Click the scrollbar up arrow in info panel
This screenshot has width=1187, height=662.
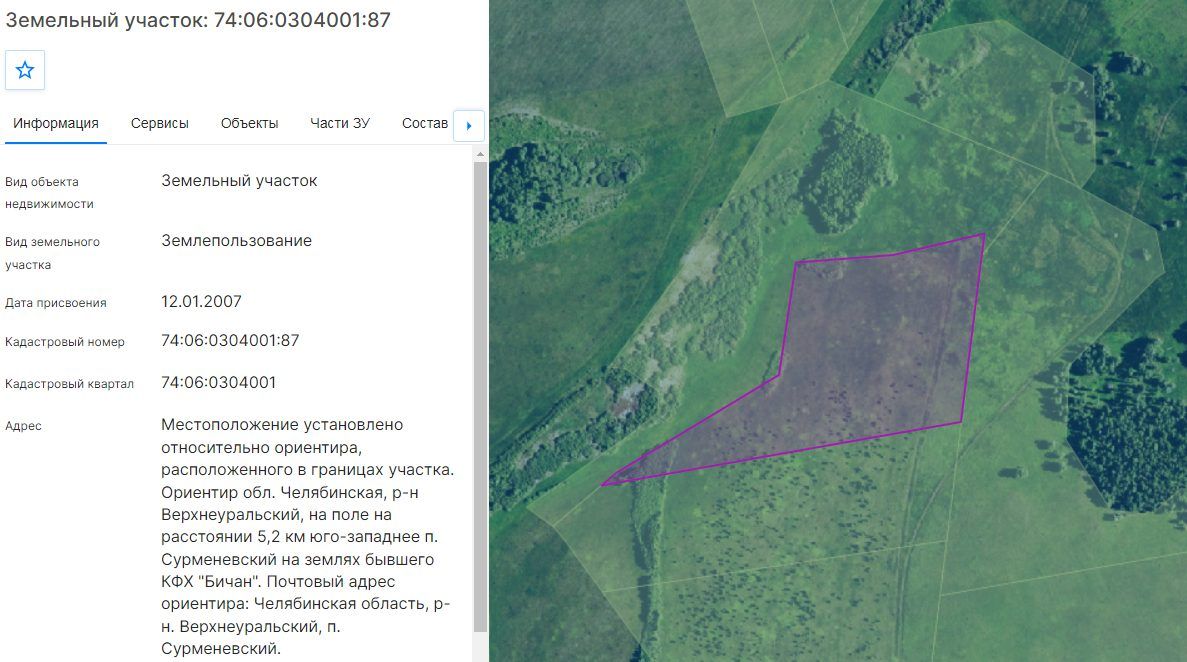tap(480, 155)
